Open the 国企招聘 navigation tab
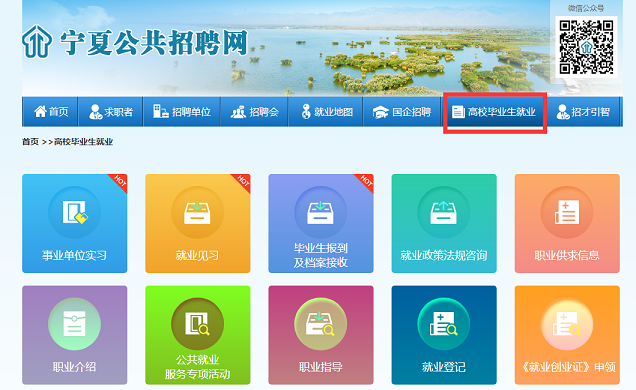This screenshot has height=390, width=636. tap(402, 111)
